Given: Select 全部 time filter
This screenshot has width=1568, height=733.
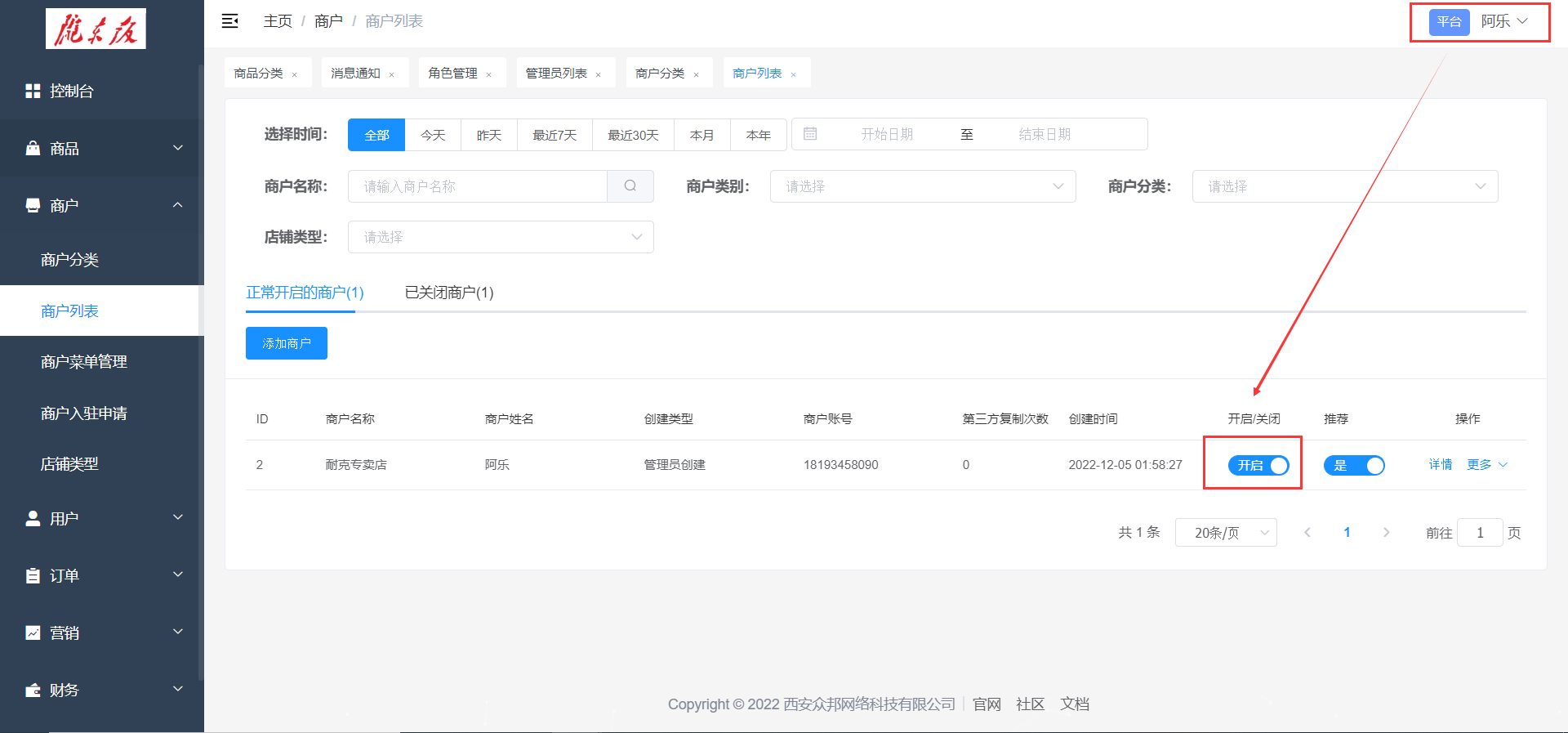Looking at the screenshot, I should point(376,135).
